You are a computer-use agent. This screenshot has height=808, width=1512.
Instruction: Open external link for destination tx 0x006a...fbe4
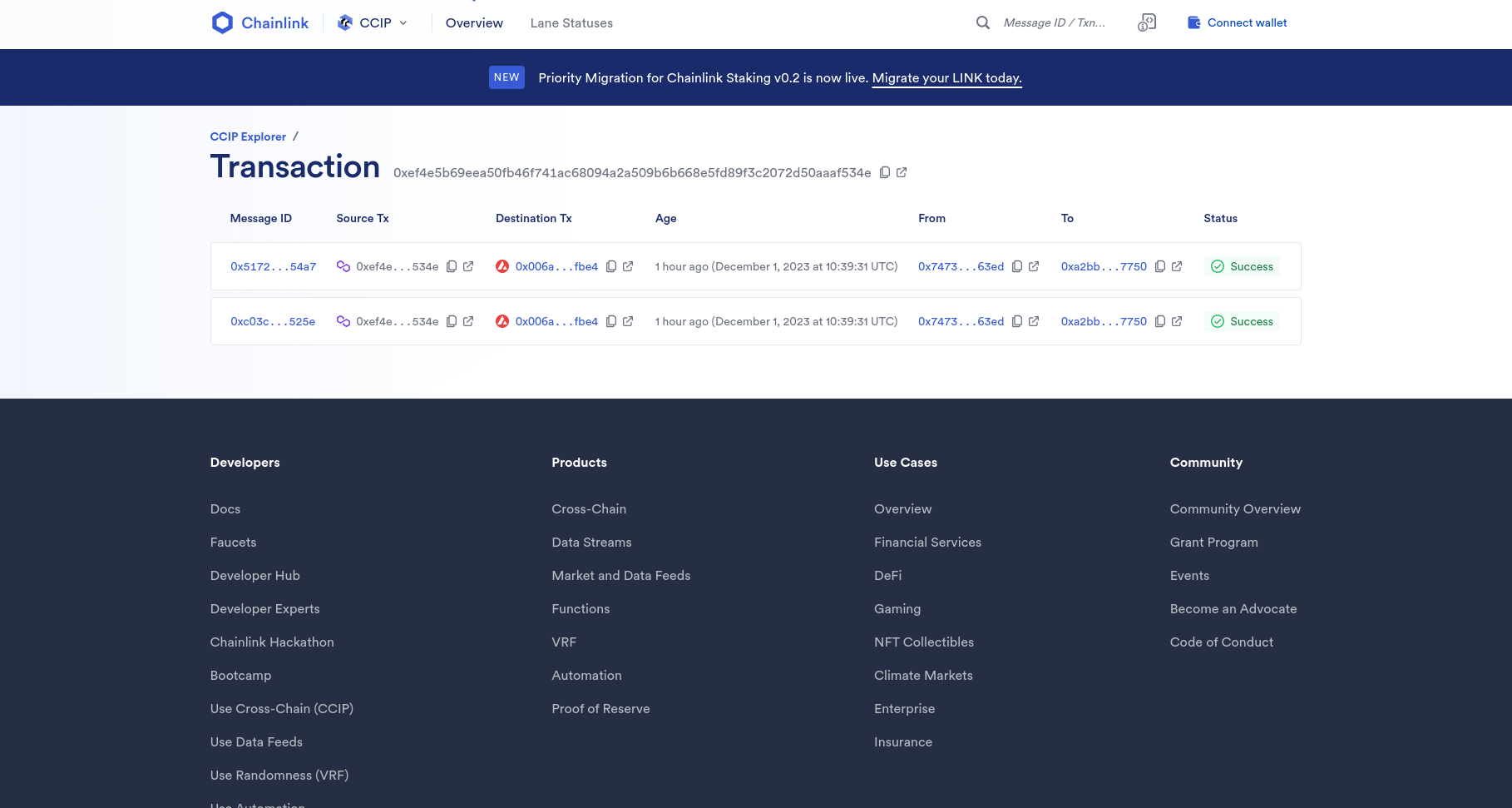[x=628, y=266]
